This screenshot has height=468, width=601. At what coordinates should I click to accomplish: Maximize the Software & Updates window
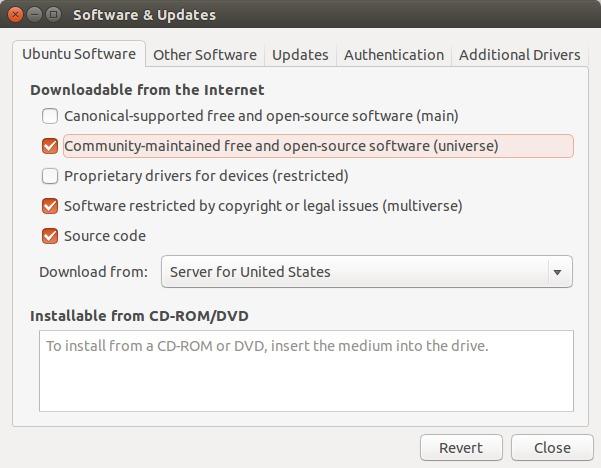(53, 15)
